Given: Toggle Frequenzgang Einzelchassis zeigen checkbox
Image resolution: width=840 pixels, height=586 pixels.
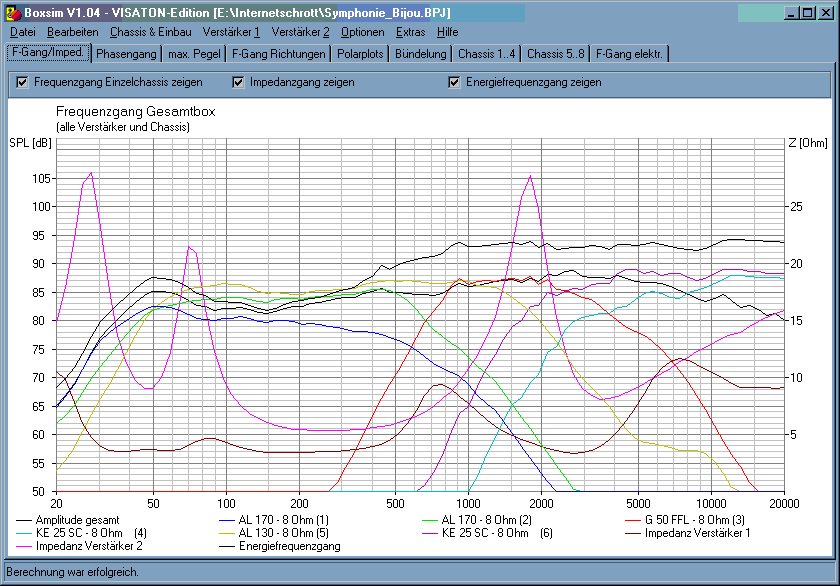Looking at the screenshot, I should click(x=22, y=82).
